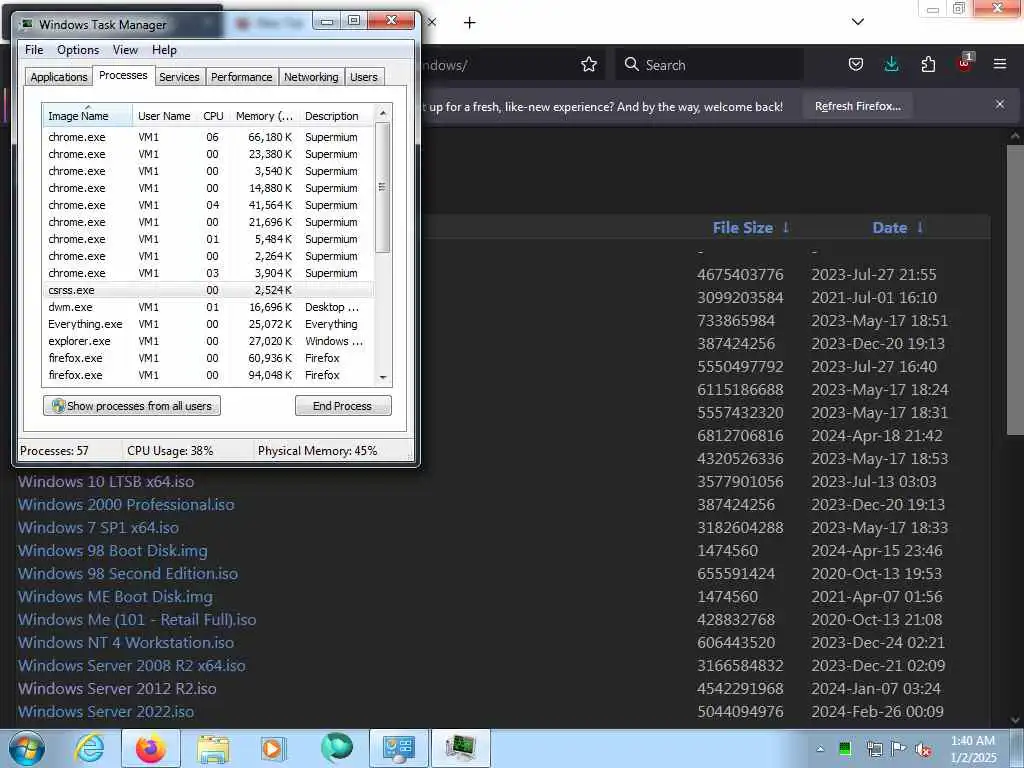Screen dimensions: 1024x768
Task: Select the Everything.exe process row
Action: pyautogui.click(x=208, y=324)
